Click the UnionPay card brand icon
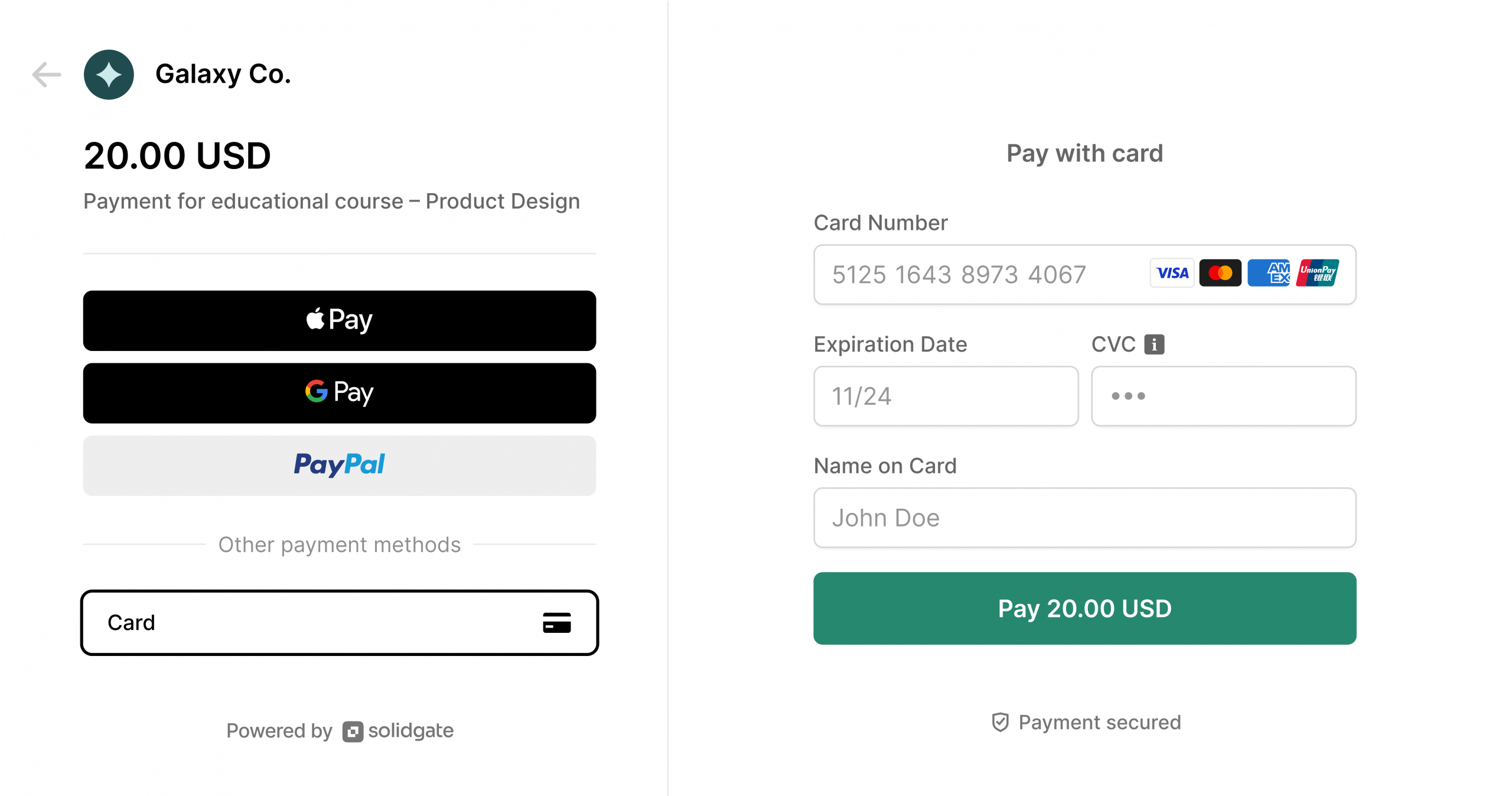This screenshot has height=796, width=1512. pyautogui.click(x=1317, y=272)
